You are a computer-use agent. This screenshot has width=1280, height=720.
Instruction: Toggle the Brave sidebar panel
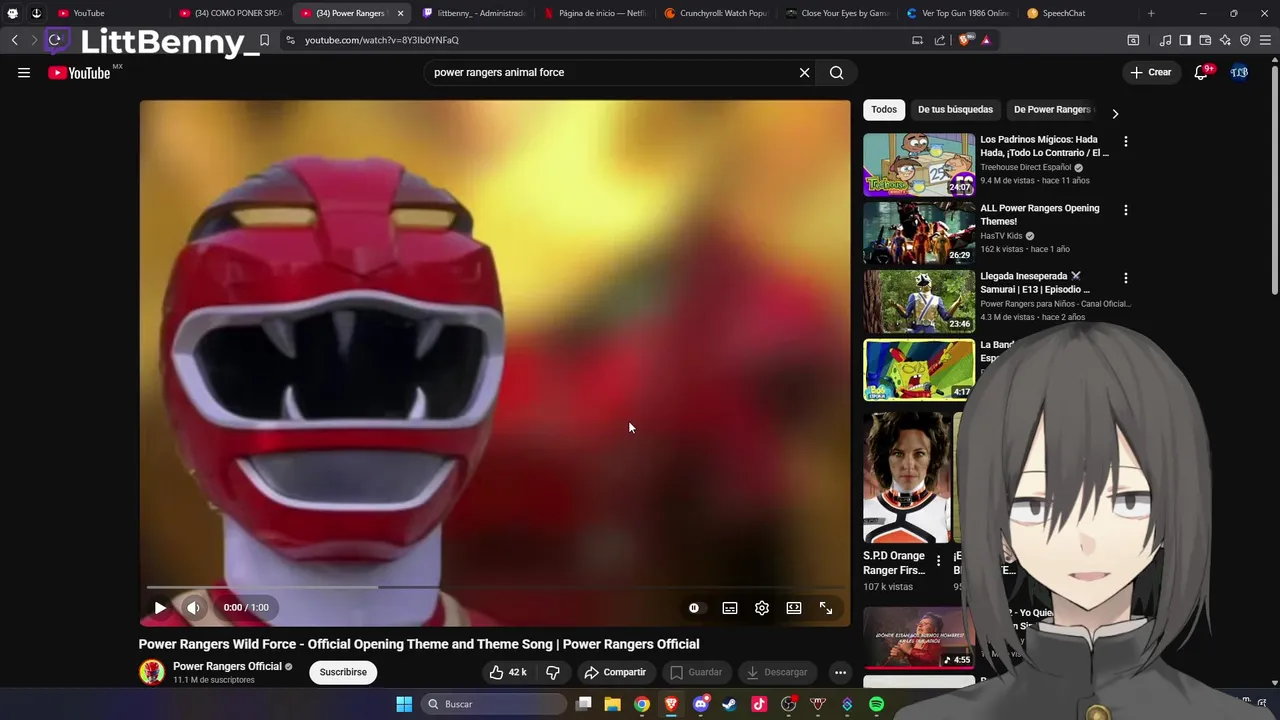[1185, 40]
